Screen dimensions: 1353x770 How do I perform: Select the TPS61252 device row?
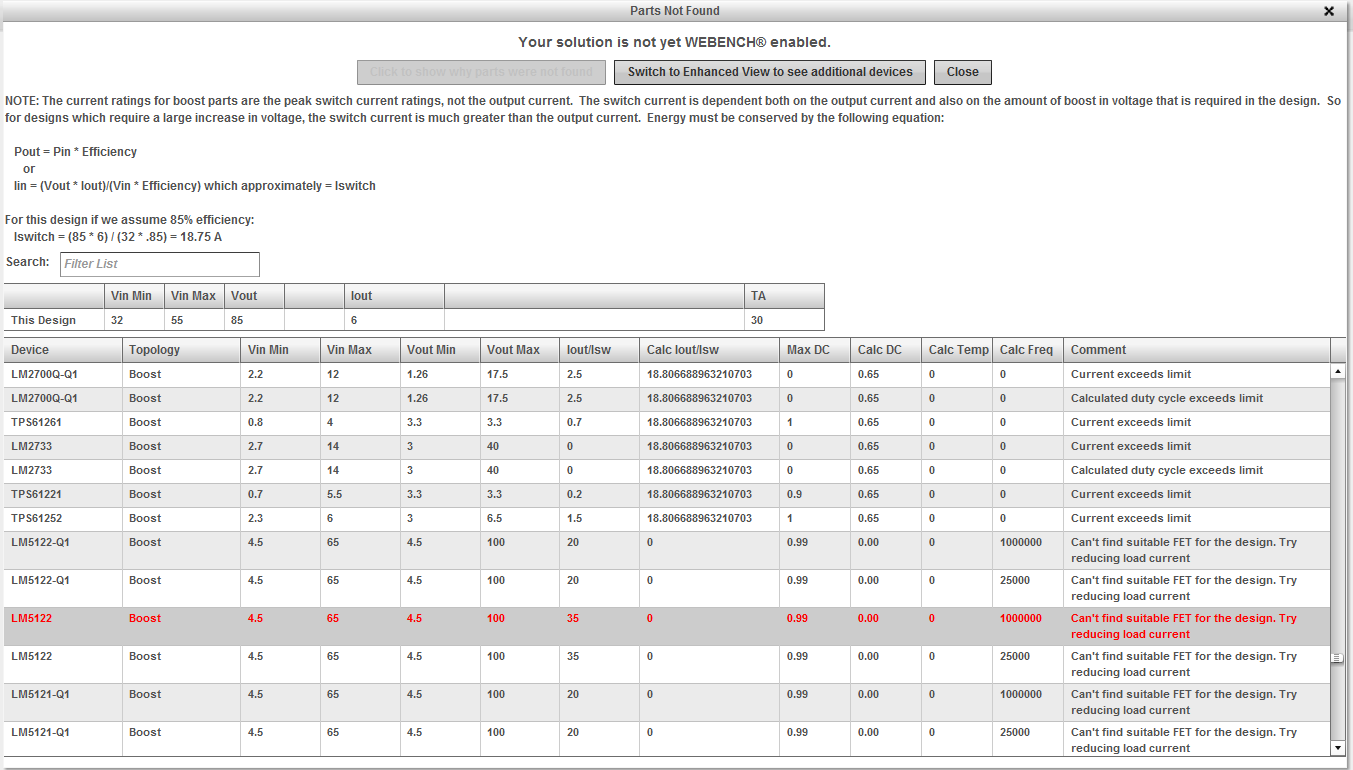click(667, 518)
